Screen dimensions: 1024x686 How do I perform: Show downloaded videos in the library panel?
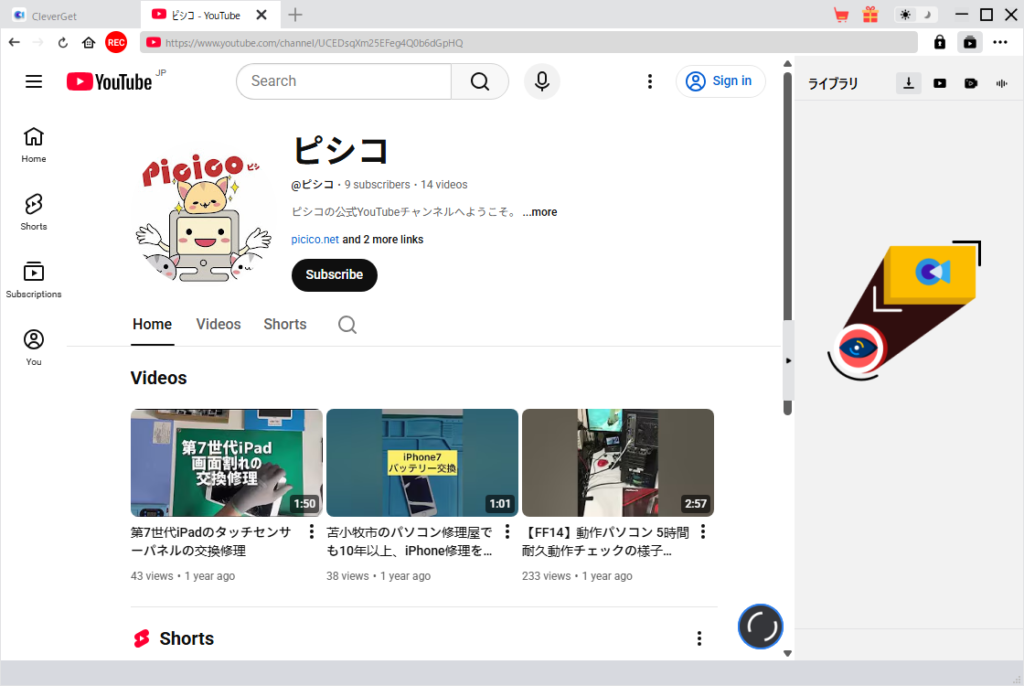click(939, 83)
